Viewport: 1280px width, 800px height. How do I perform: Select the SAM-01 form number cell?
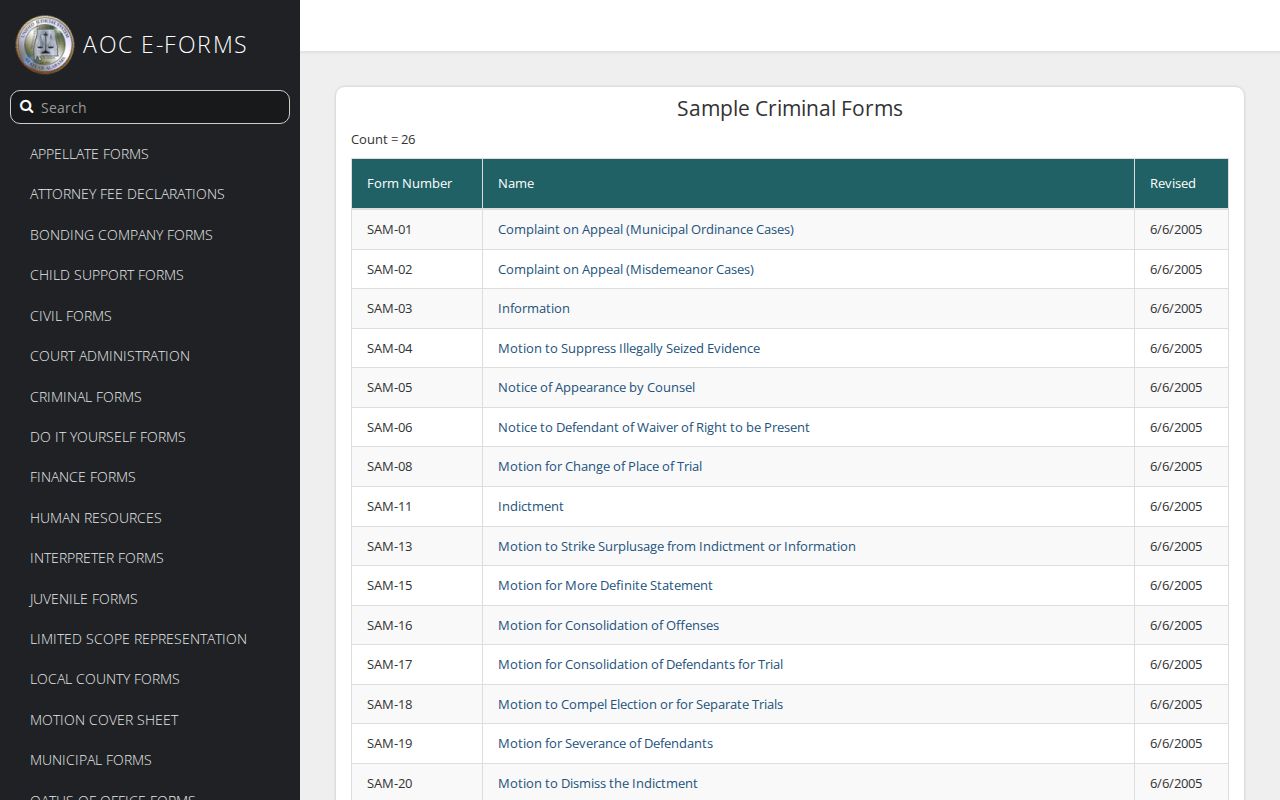point(417,229)
